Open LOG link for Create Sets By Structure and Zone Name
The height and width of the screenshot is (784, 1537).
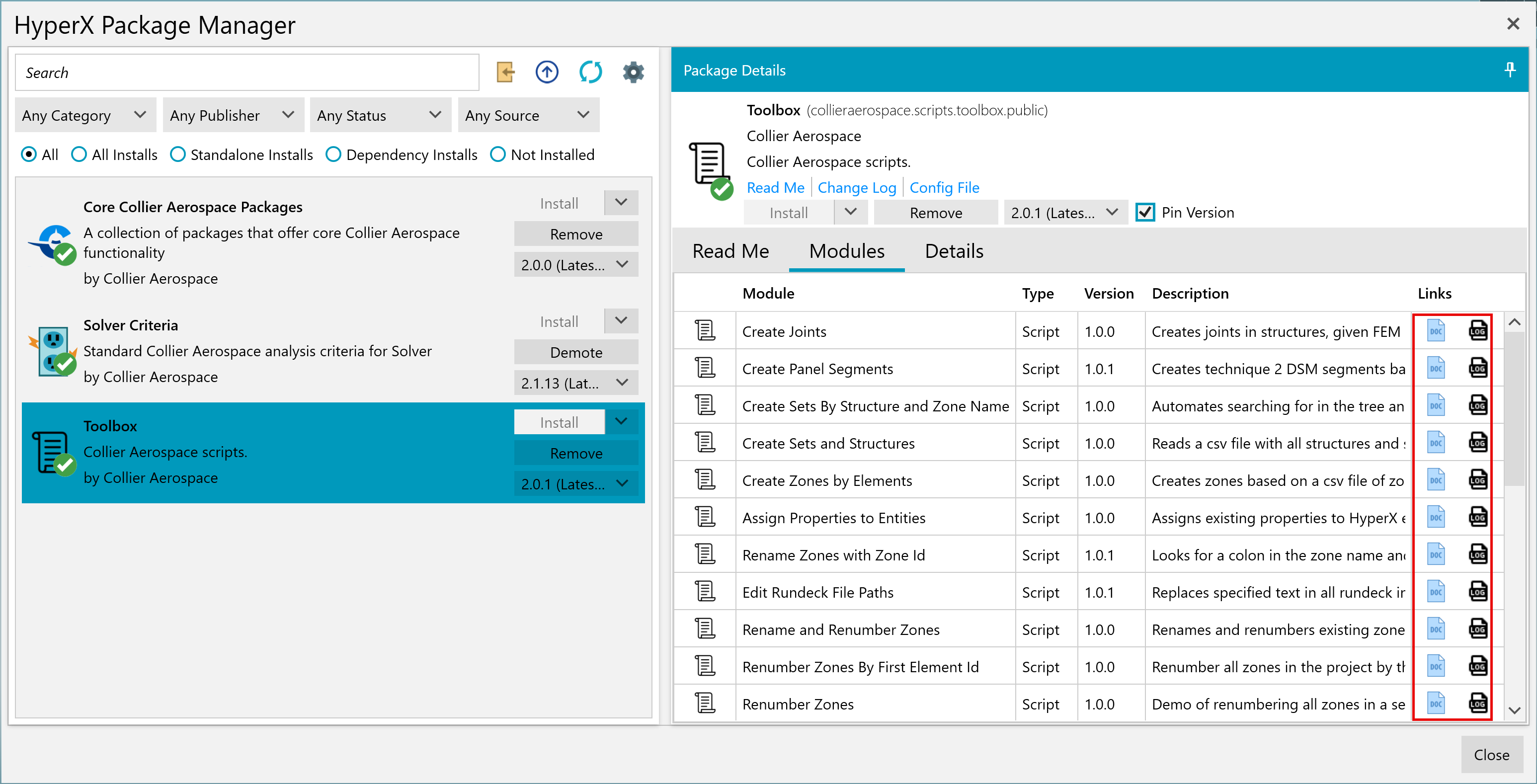point(1477,406)
